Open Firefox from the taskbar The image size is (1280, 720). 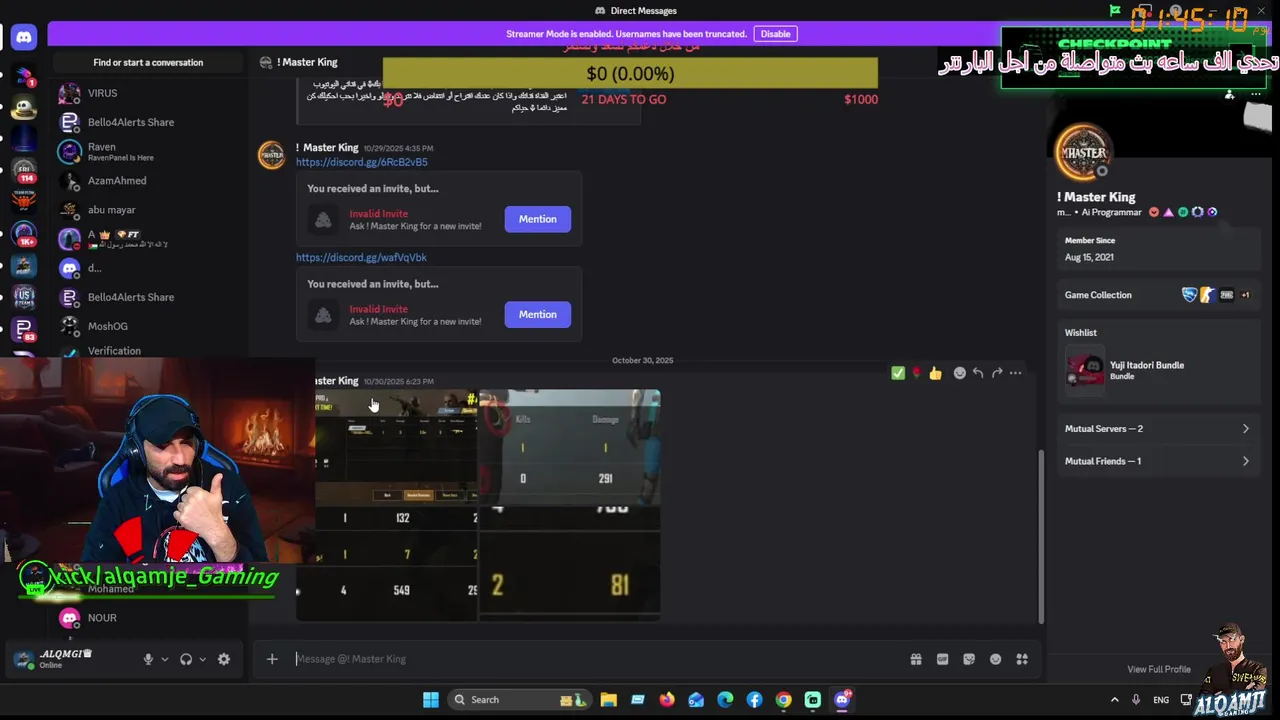point(667,700)
